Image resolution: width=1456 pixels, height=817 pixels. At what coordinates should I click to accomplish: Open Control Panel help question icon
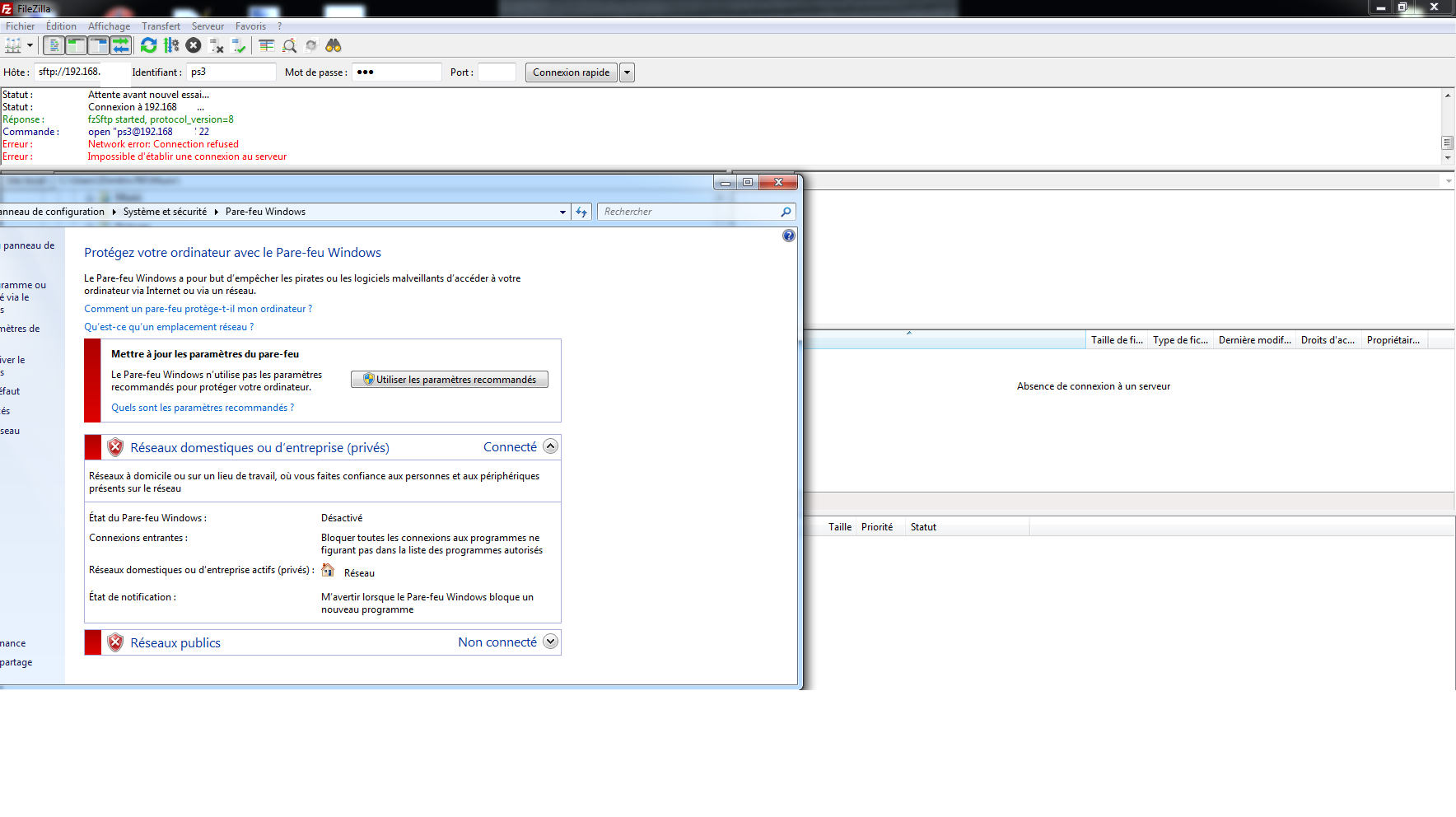coord(789,236)
